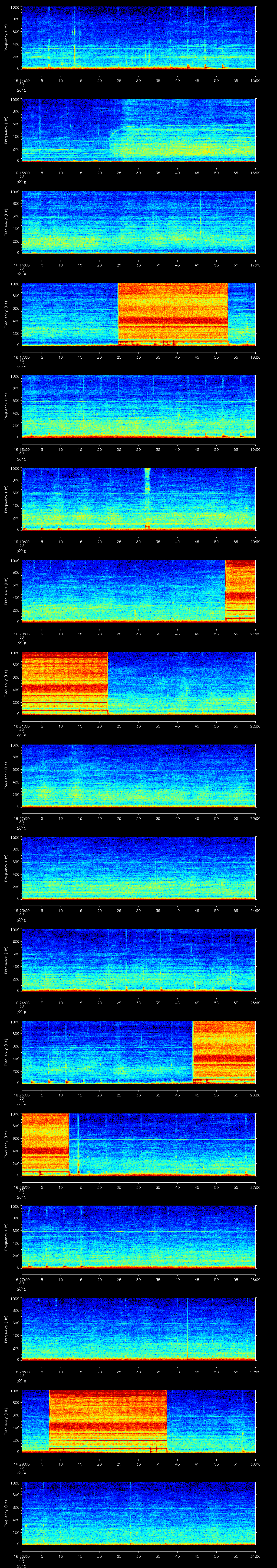Image resolution: width=277 pixels, height=1568 pixels.
Task: Click the vertical line near 43 seconds in the 16:28:00 spectrogram
Action: 188,1329
